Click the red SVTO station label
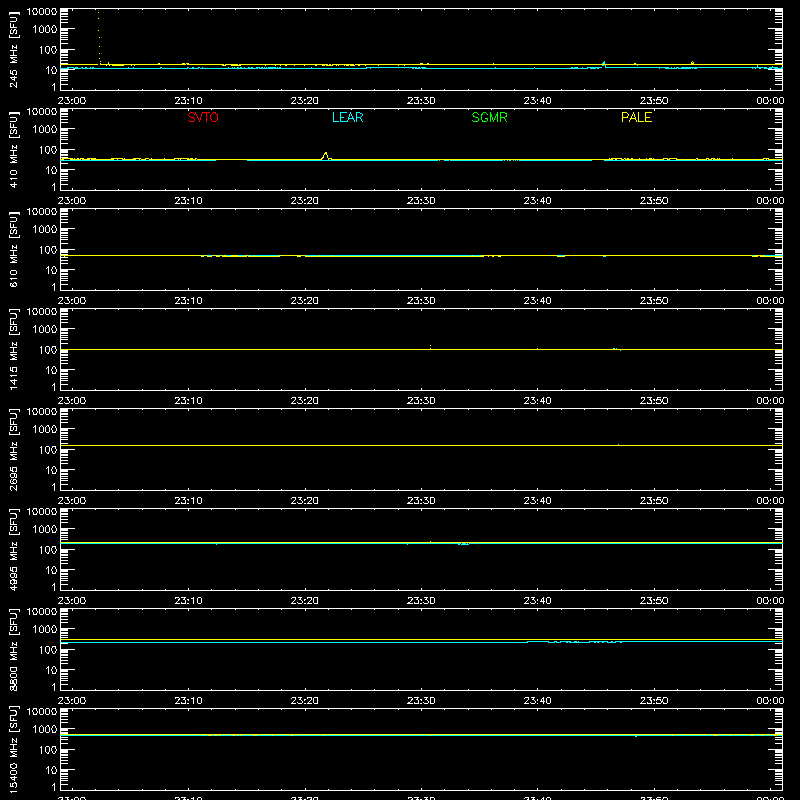Screen dimensions: 800x800 tap(203, 117)
